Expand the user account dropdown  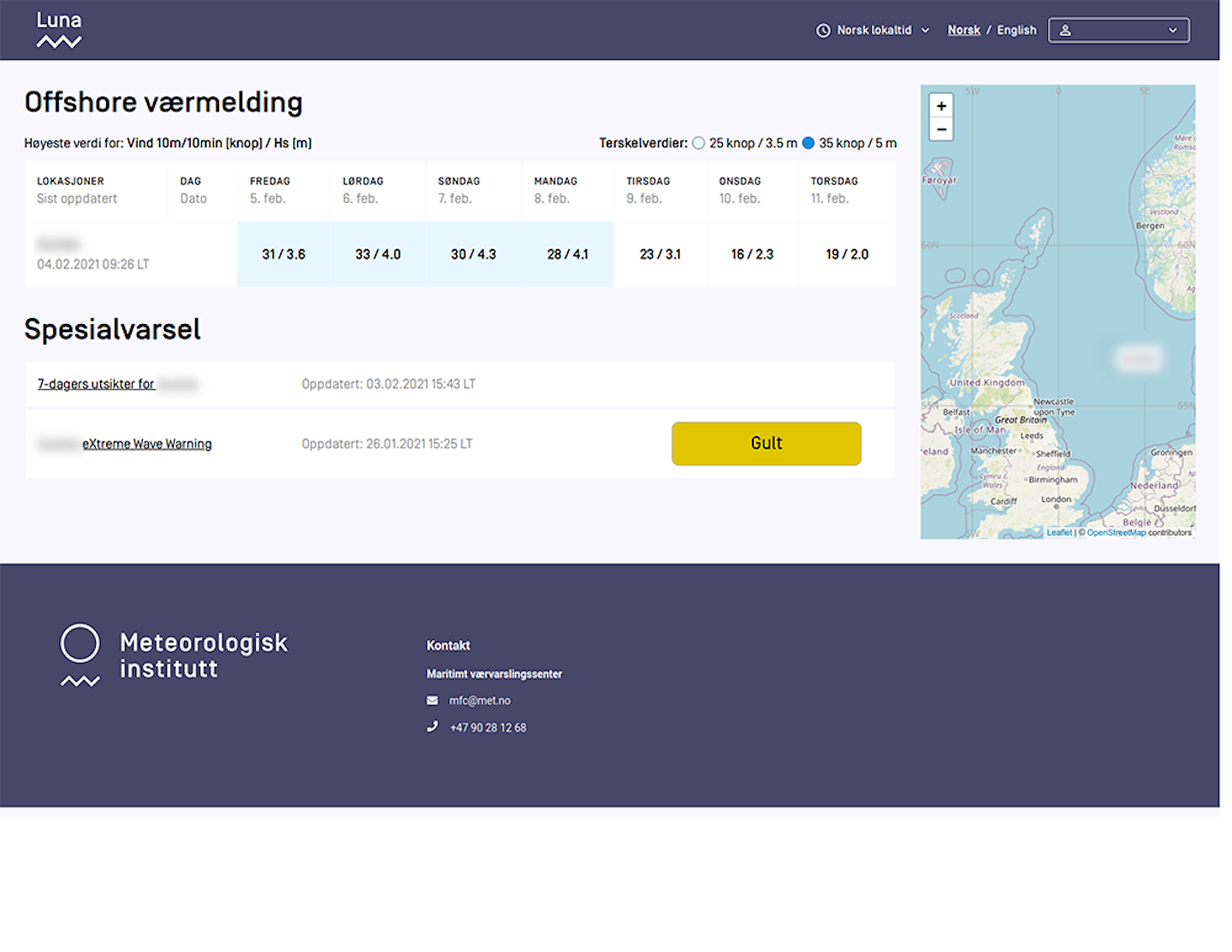click(1172, 31)
